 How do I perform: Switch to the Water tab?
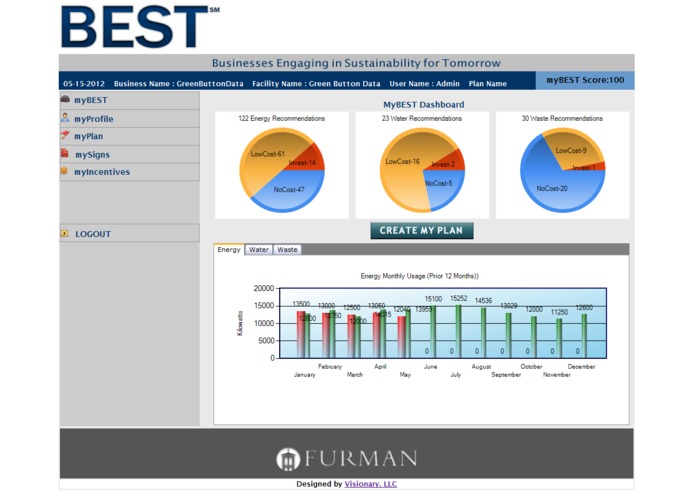tap(258, 249)
